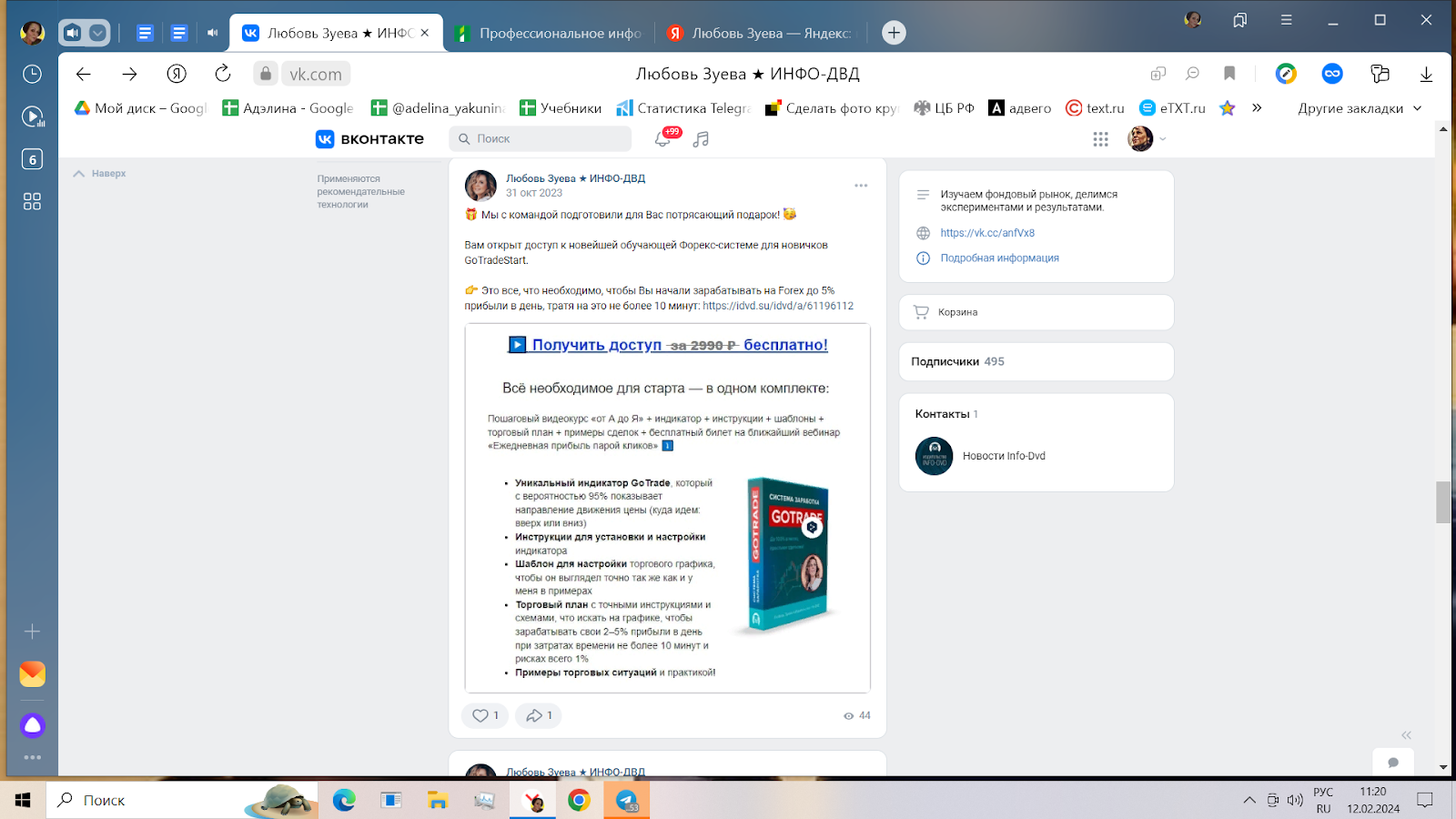Image resolution: width=1456 pixels, height=819 pixels.
Task: Open history clock in browser sidebar
Action: tap(32, 74)
